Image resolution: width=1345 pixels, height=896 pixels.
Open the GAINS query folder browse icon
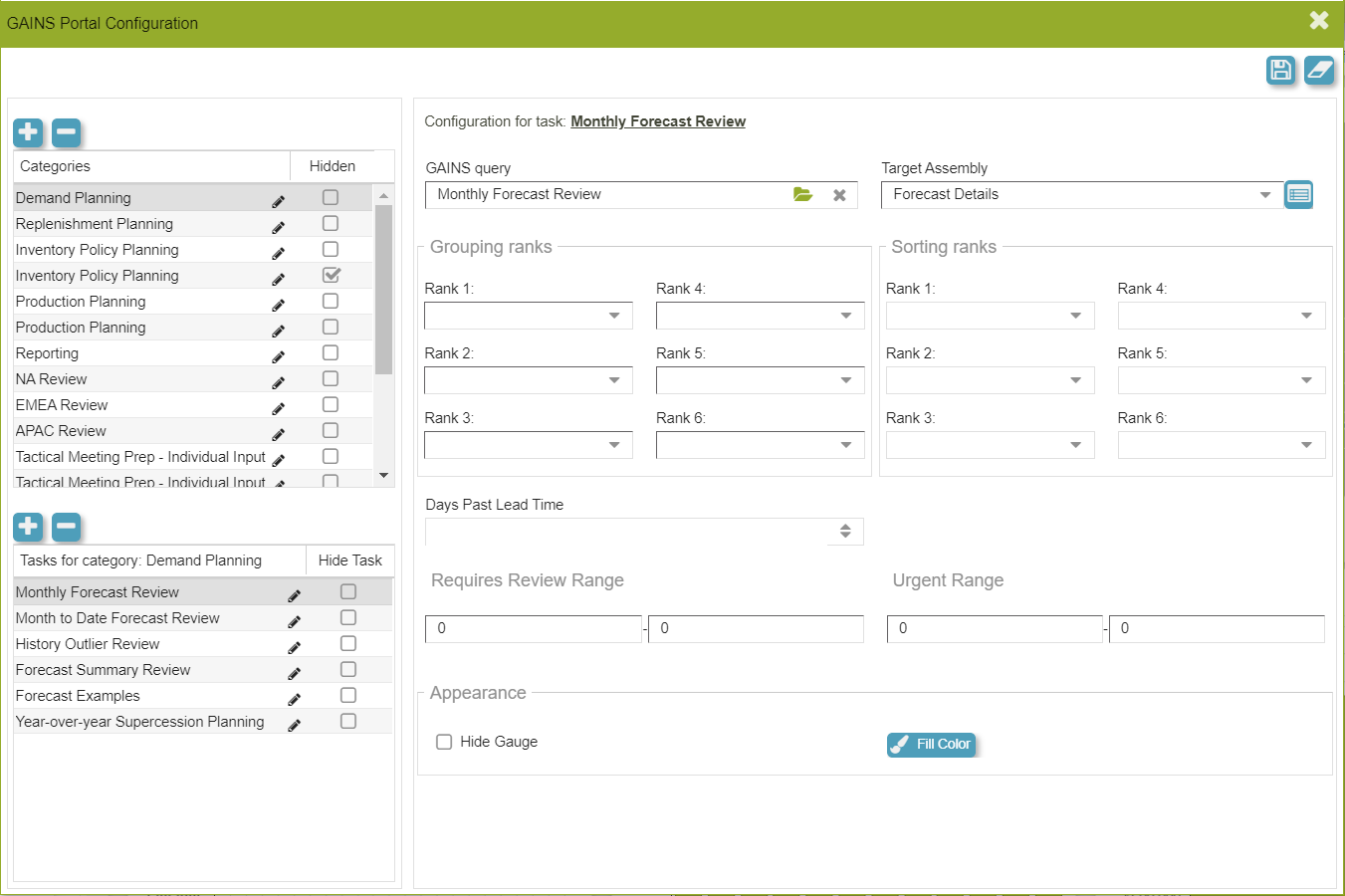(802, 195)
